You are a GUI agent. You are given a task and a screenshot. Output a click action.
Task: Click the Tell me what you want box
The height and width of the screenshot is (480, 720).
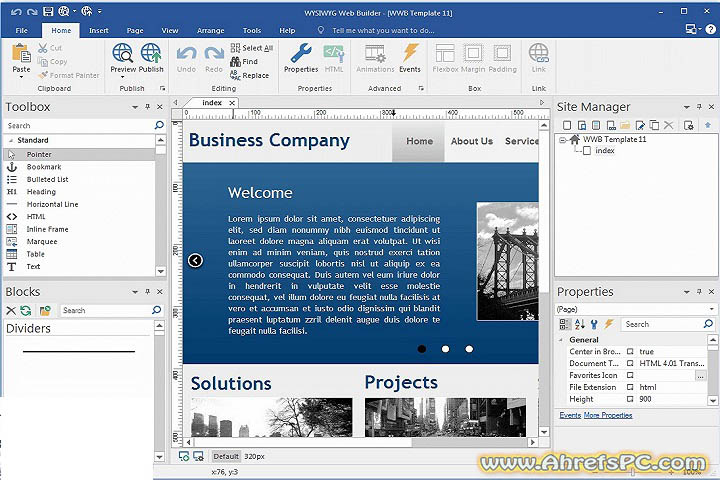(x=383, y=30)
